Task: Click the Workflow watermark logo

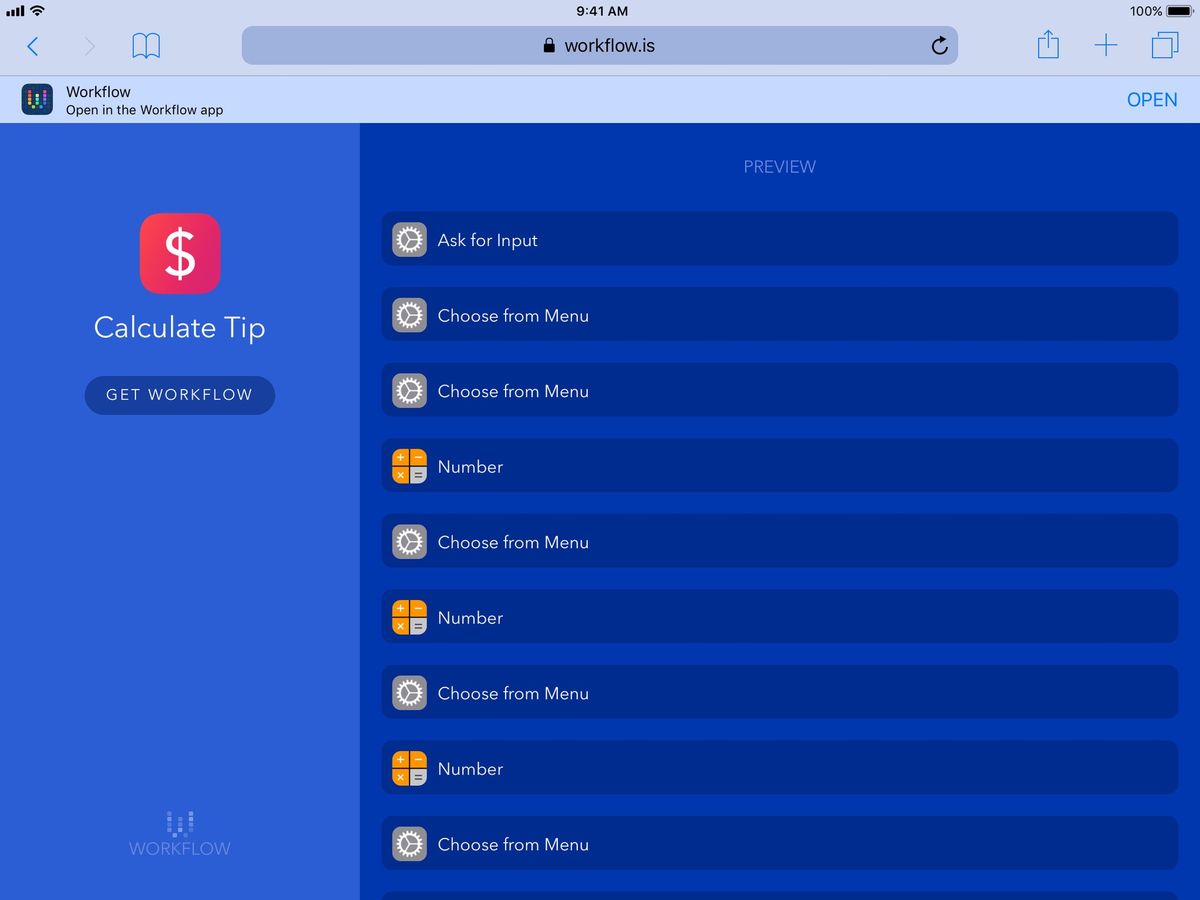Action: (180, 832)
